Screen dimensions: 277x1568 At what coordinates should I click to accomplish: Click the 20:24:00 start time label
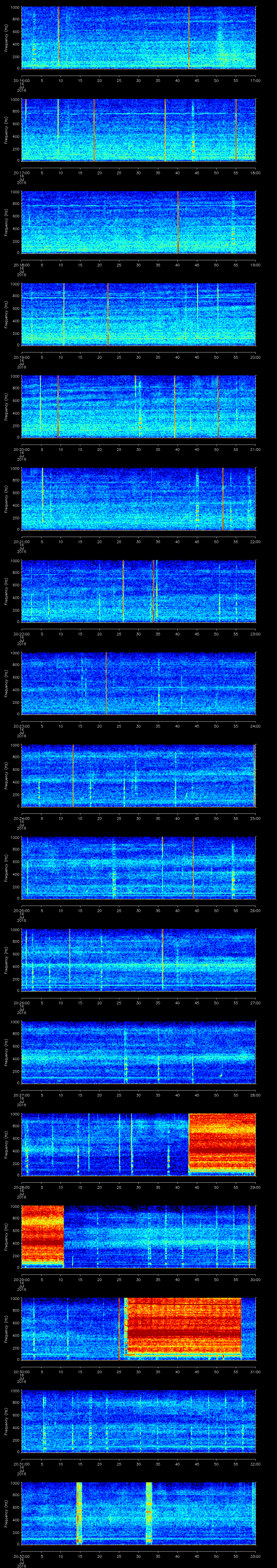point(21,818)
